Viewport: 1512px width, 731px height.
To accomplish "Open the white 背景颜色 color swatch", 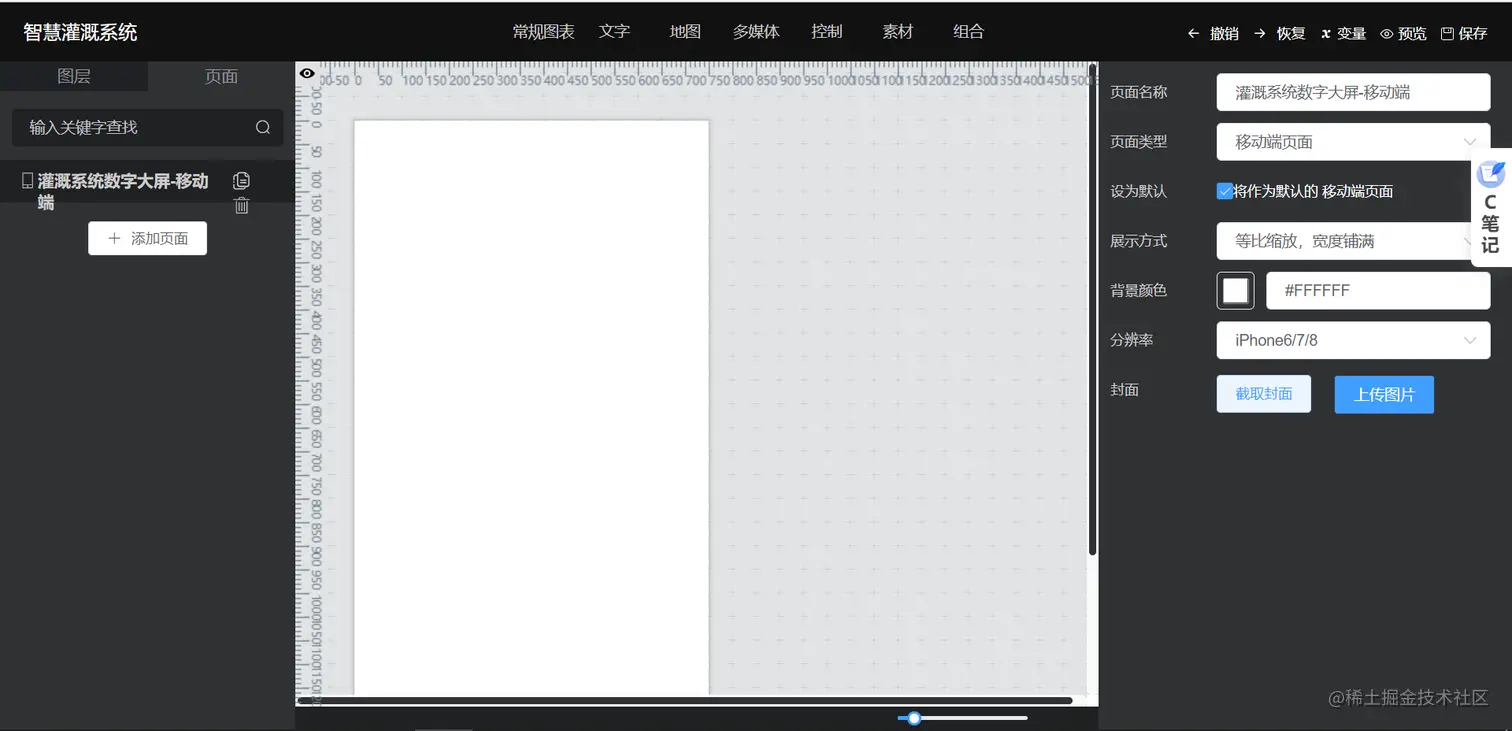I will (x=1235, y=291).
